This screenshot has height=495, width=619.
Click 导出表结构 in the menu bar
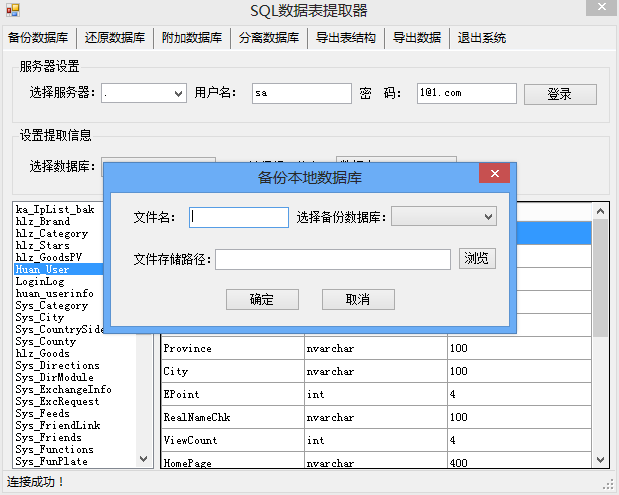coord(346,38)
